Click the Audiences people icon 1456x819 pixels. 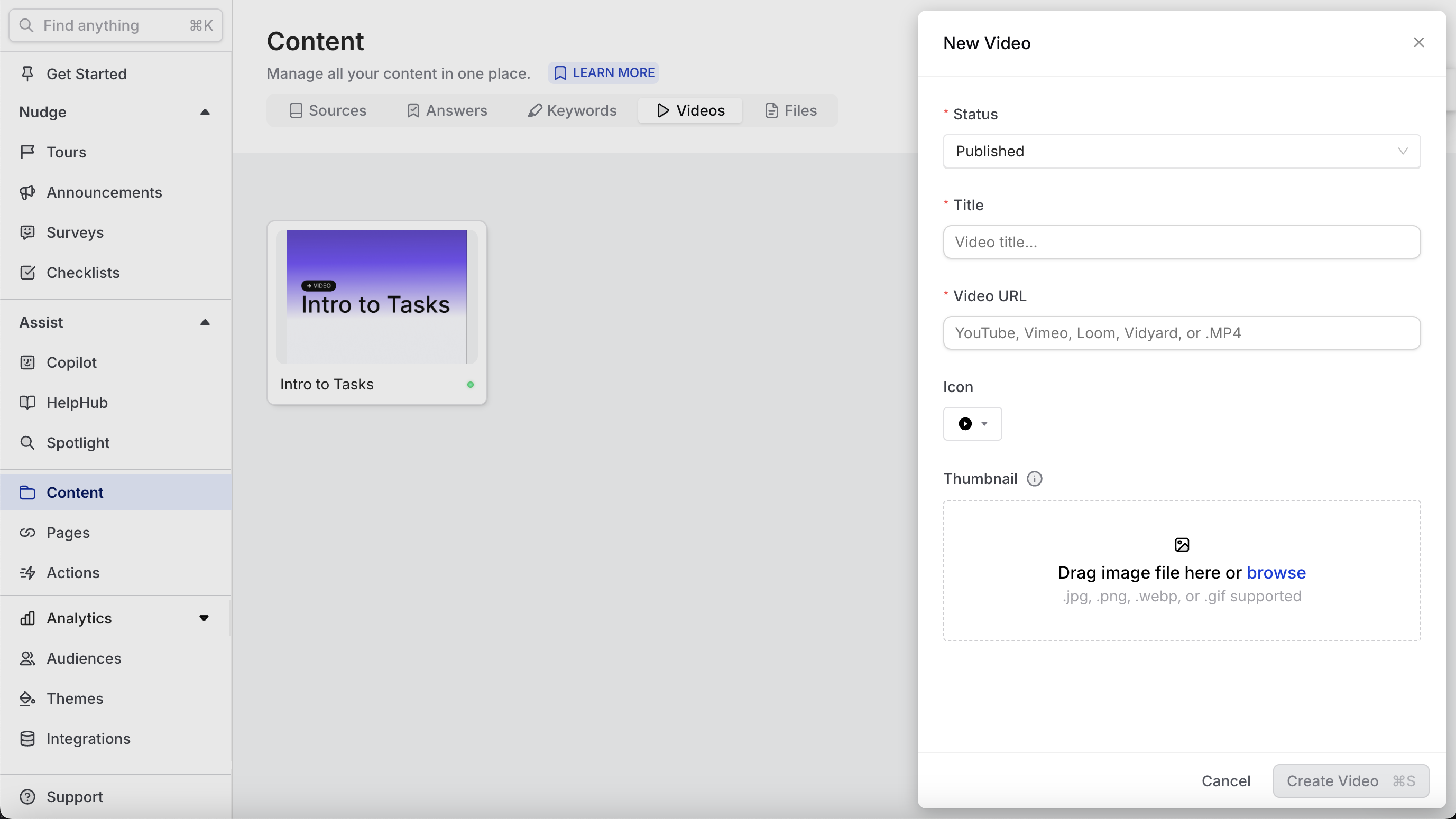(27, 658)
